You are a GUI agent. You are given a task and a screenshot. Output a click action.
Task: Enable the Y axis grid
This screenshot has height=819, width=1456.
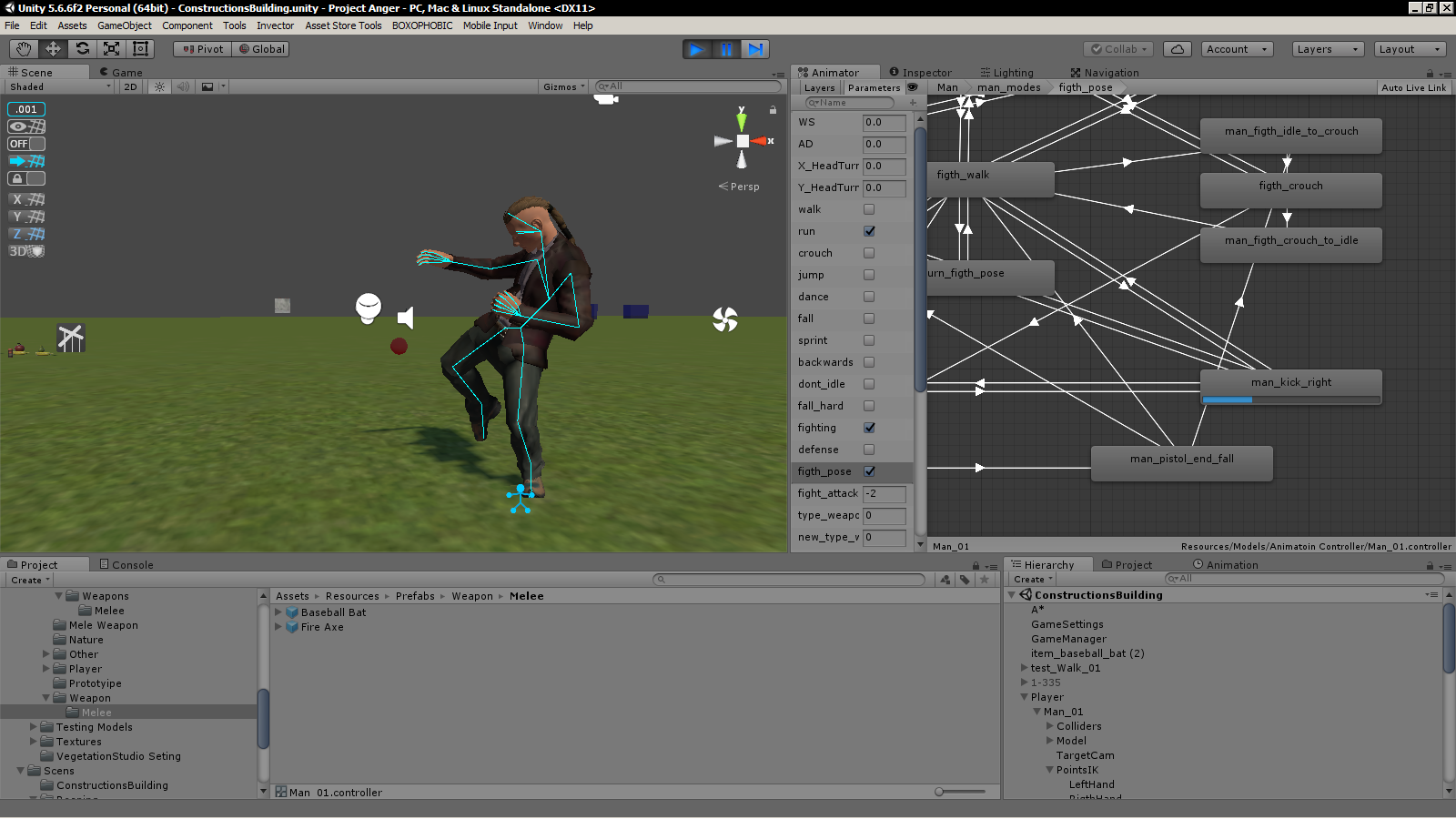coord(26,217)
